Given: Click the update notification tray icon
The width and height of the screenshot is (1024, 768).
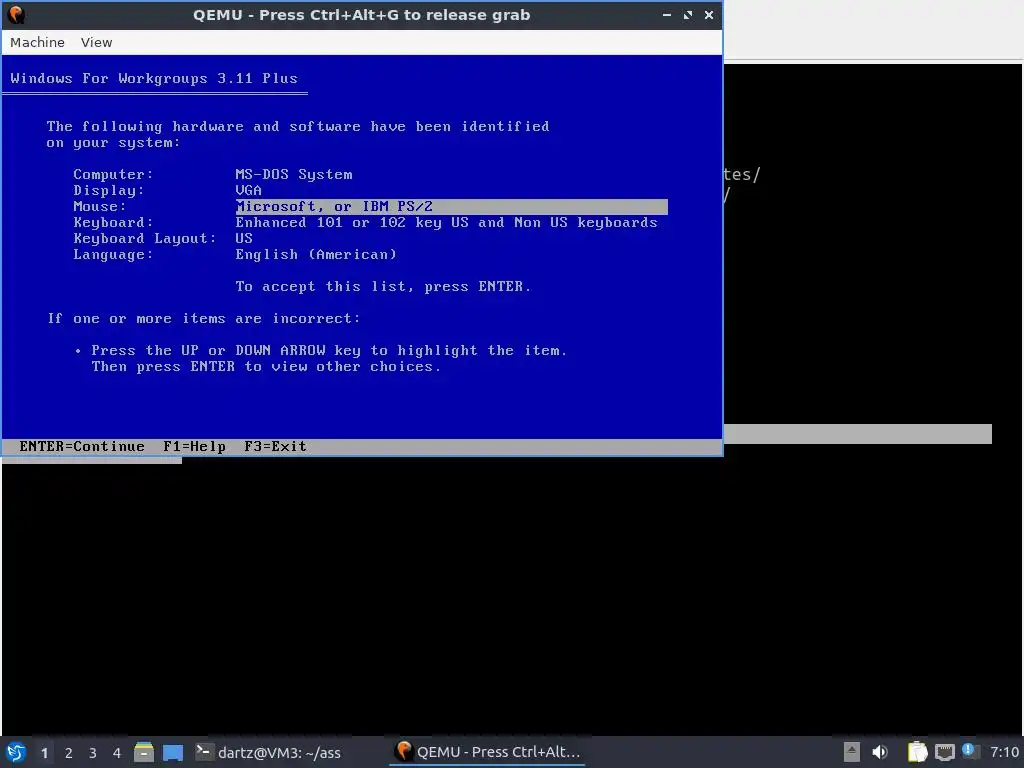Looking at the screenshot, I should click(968, 751).
